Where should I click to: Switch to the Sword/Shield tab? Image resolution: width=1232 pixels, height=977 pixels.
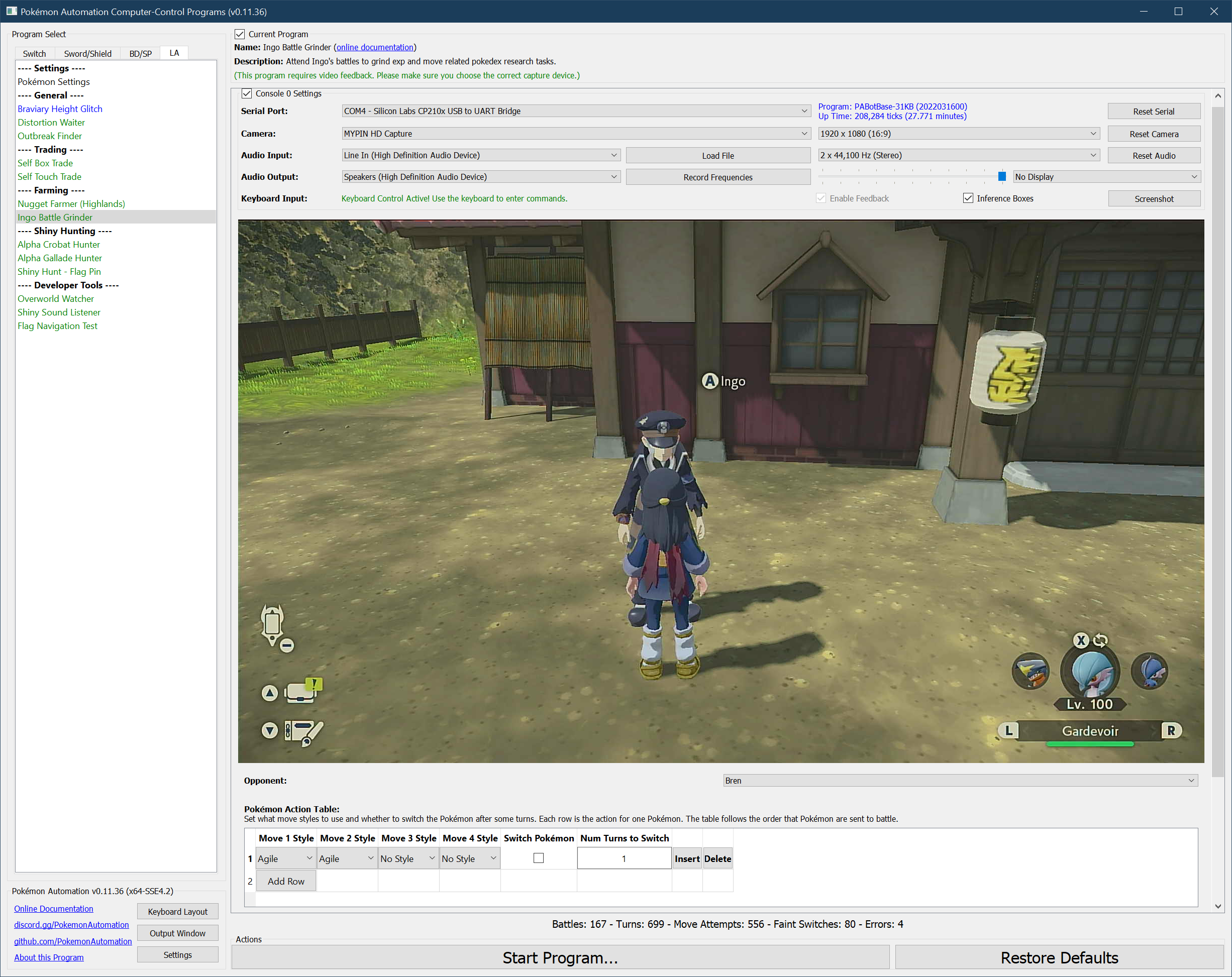(x=87, y=54)
